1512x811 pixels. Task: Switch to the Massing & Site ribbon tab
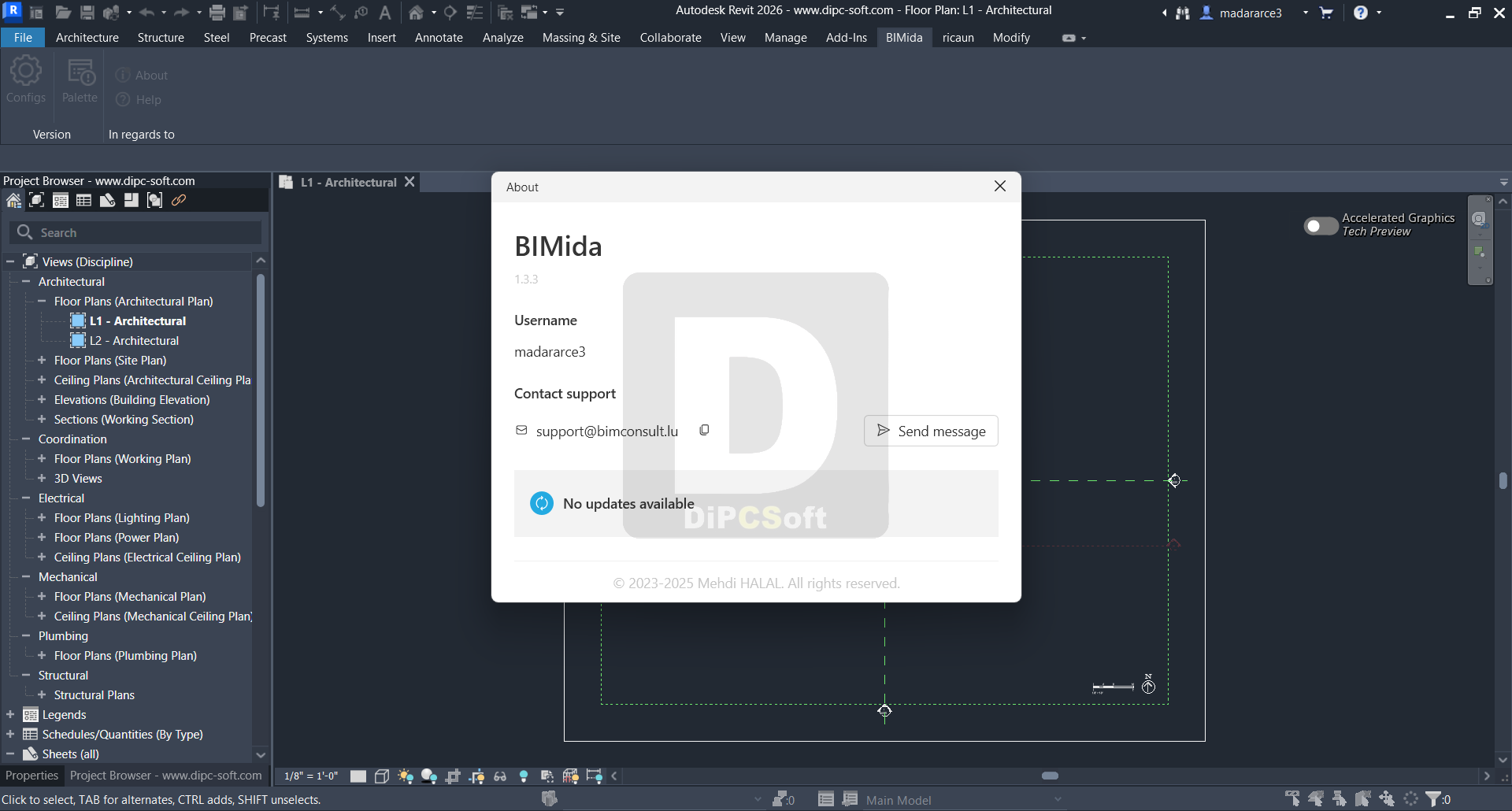pyautogui.click(x=581, y=38)
